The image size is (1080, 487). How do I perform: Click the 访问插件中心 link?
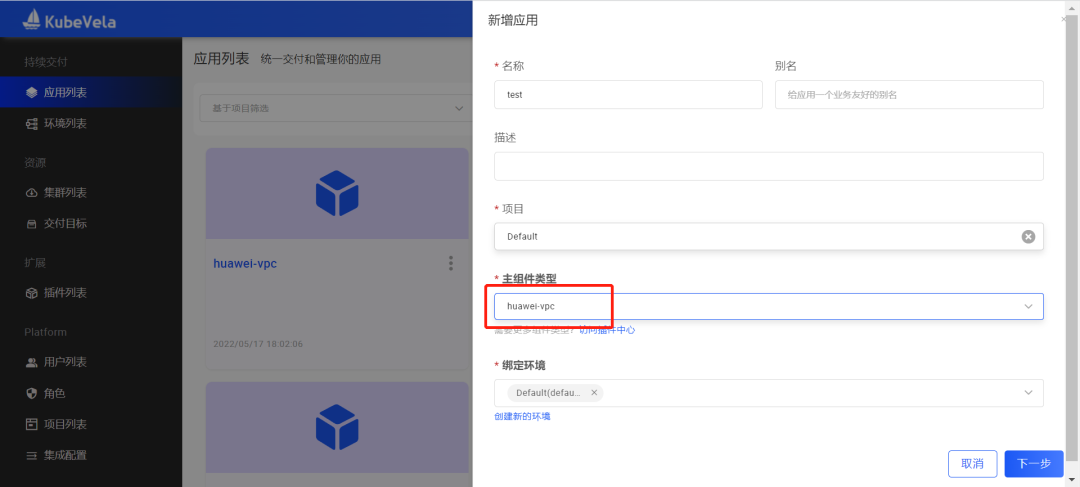point(607,330)
